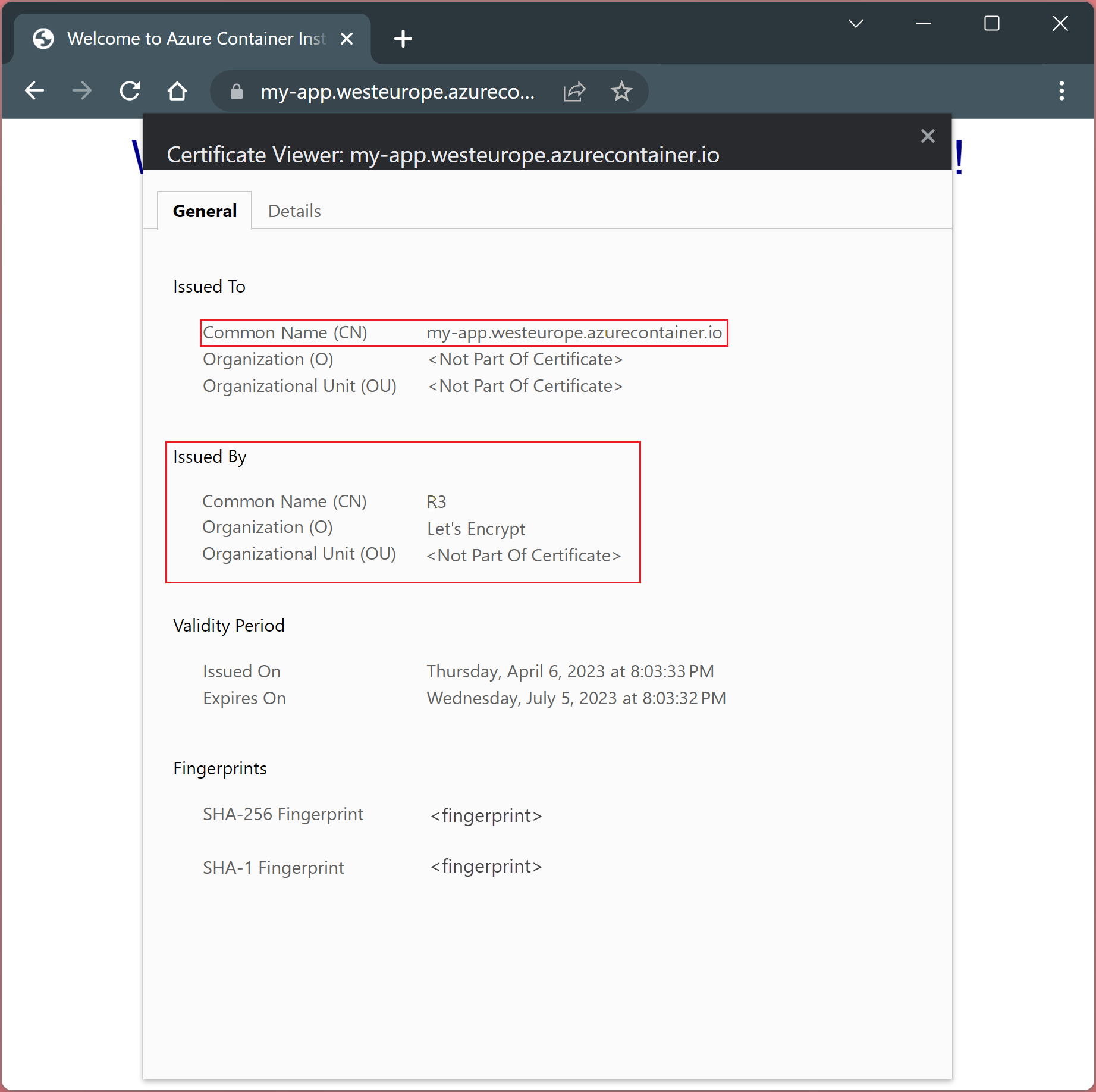Switch to the Details tab

tap(294, 211)
